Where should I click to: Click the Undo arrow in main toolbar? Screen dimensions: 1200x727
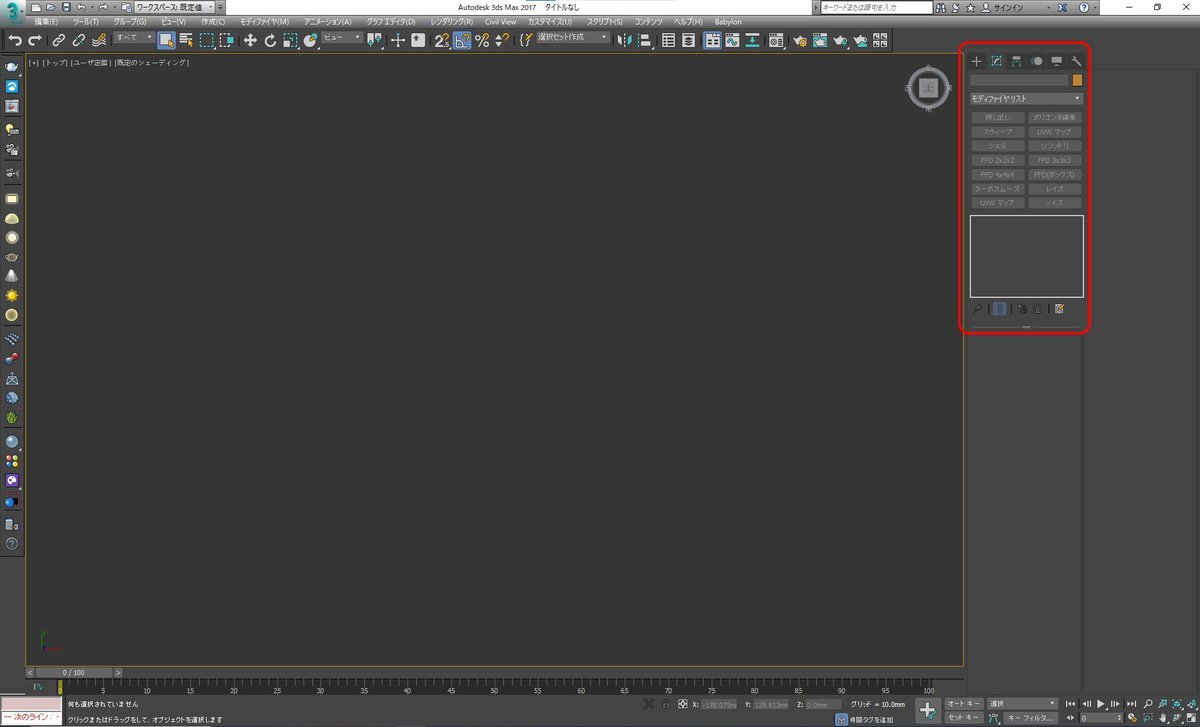[x=15, y=41]
